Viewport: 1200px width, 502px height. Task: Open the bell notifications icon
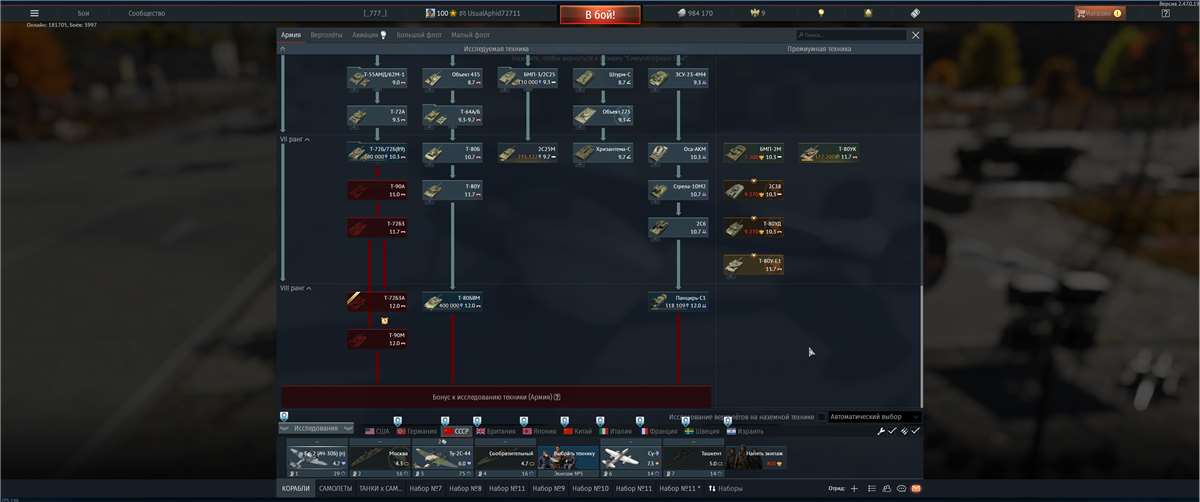[868, 13]
